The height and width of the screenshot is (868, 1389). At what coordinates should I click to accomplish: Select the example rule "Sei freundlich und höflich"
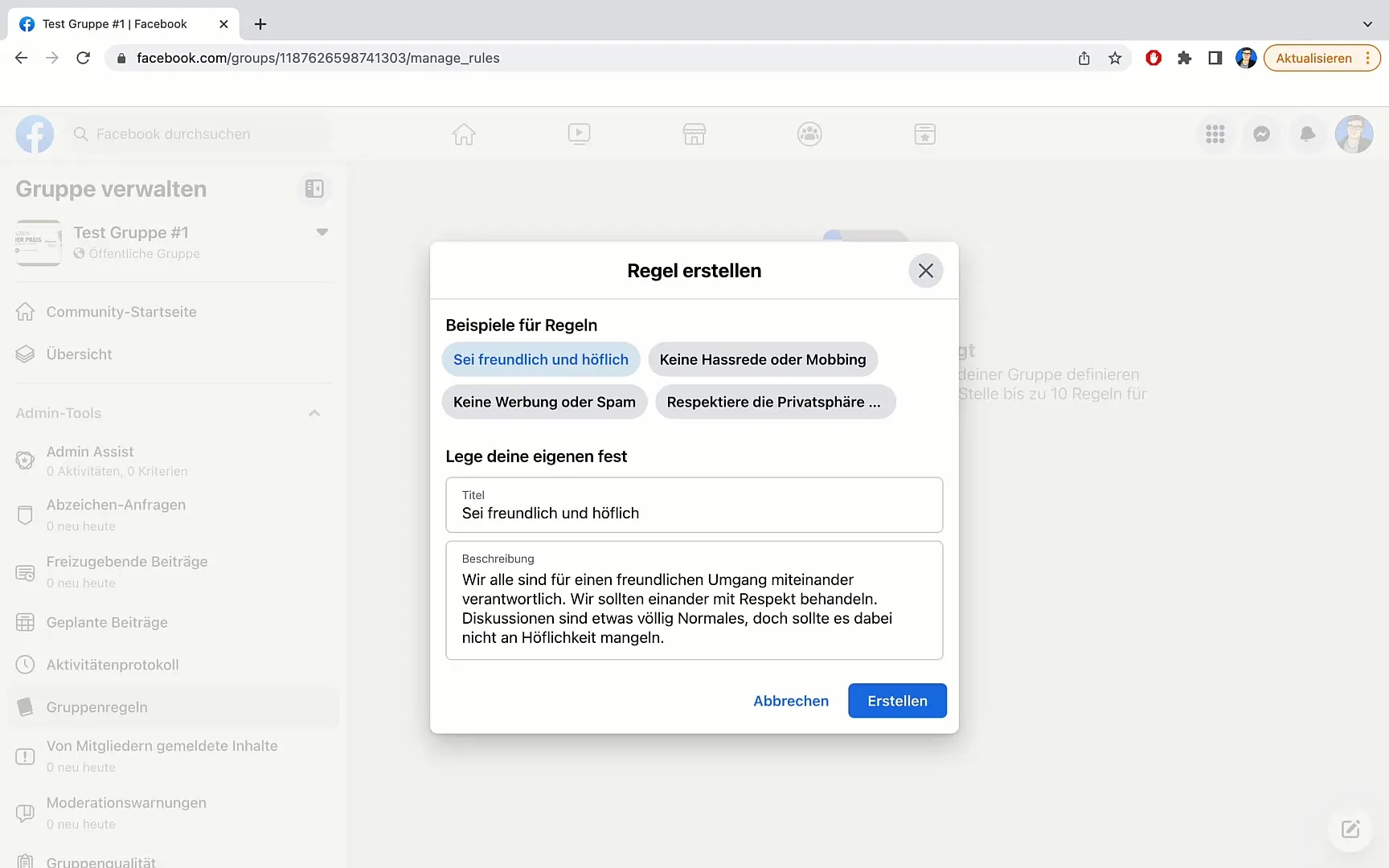point(541,359)
